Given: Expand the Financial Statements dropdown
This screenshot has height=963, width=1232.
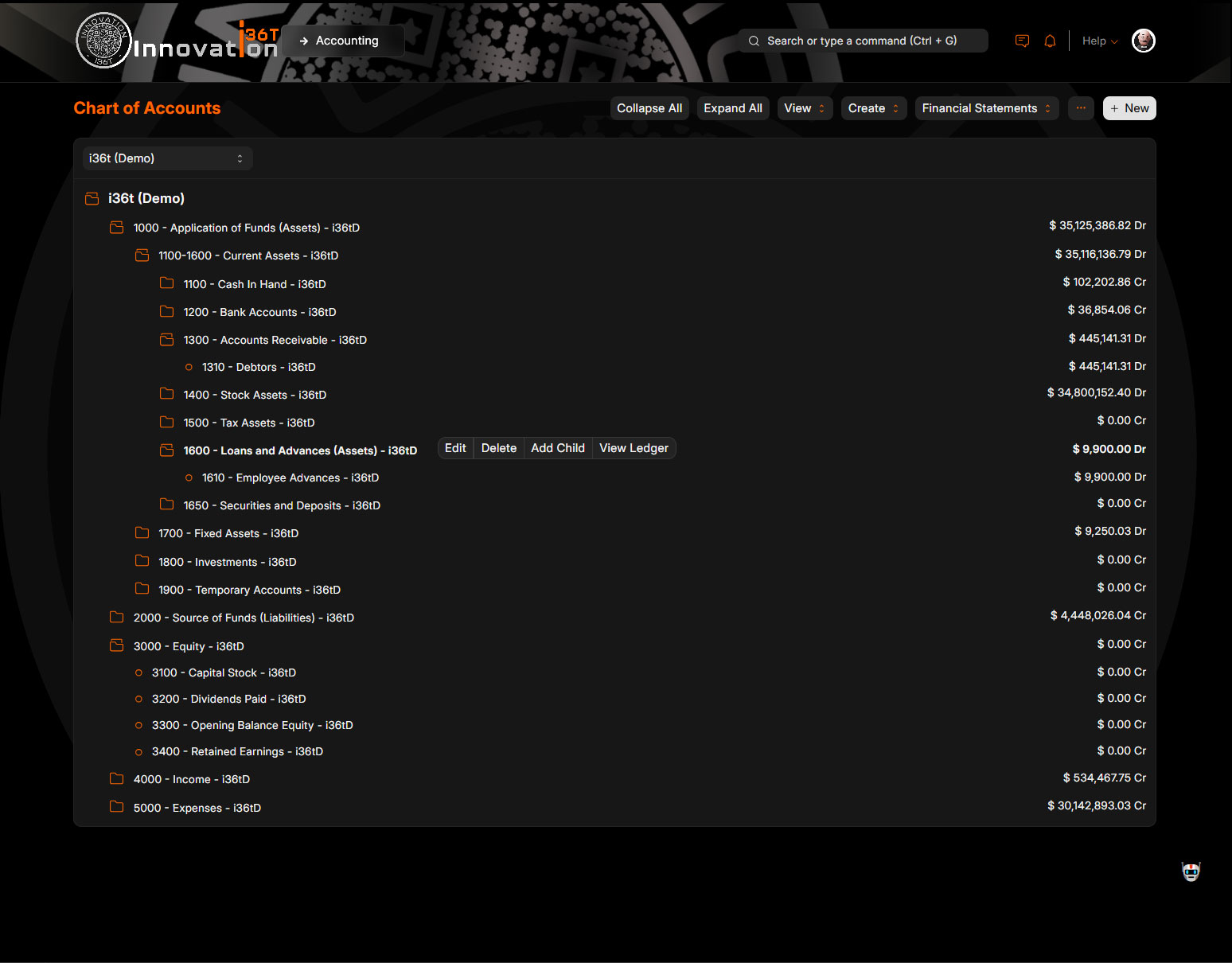Looking at the screenshot, I should click(986, 108).
